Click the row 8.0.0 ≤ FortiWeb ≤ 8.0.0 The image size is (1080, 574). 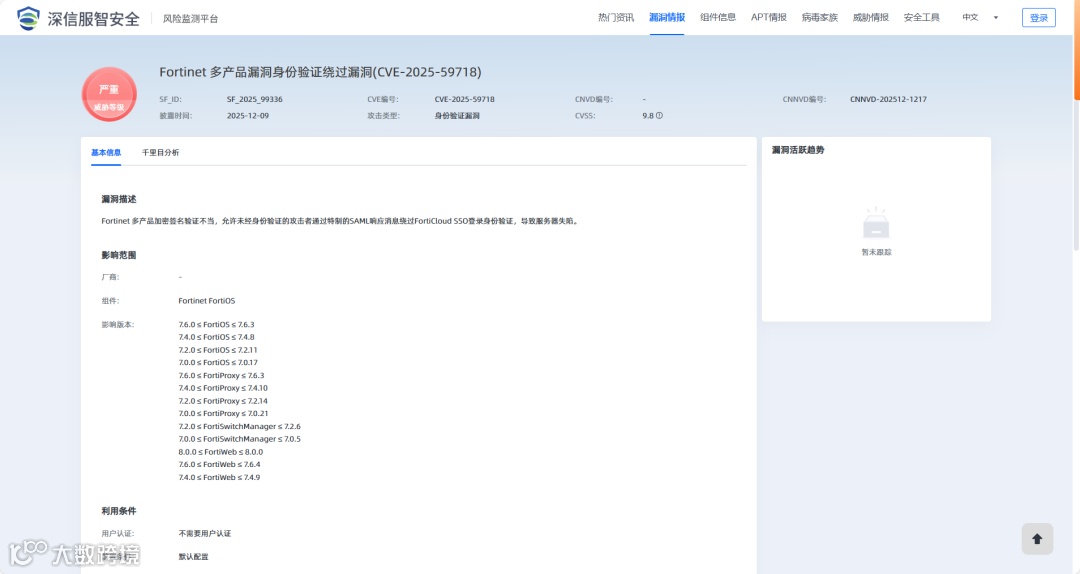point(220,452)
